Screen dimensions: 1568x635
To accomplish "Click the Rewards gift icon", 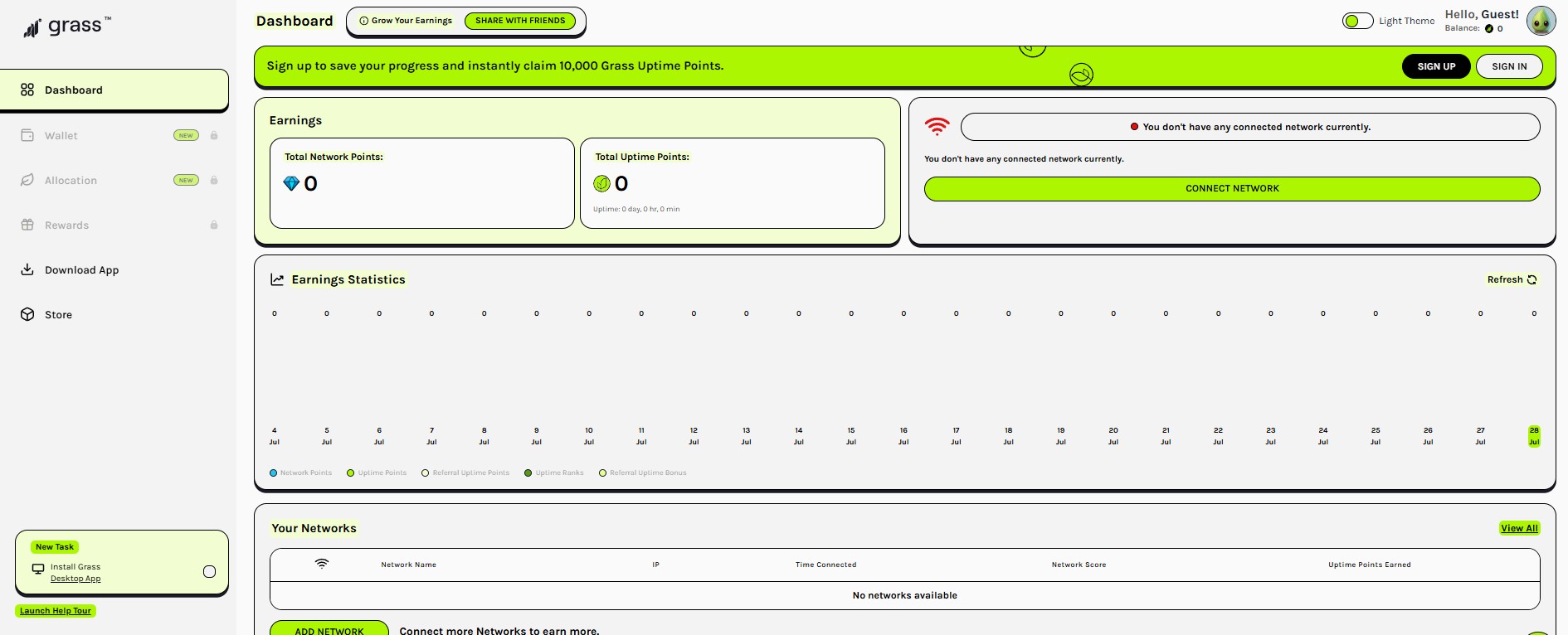I will click(x=27, y=225).
